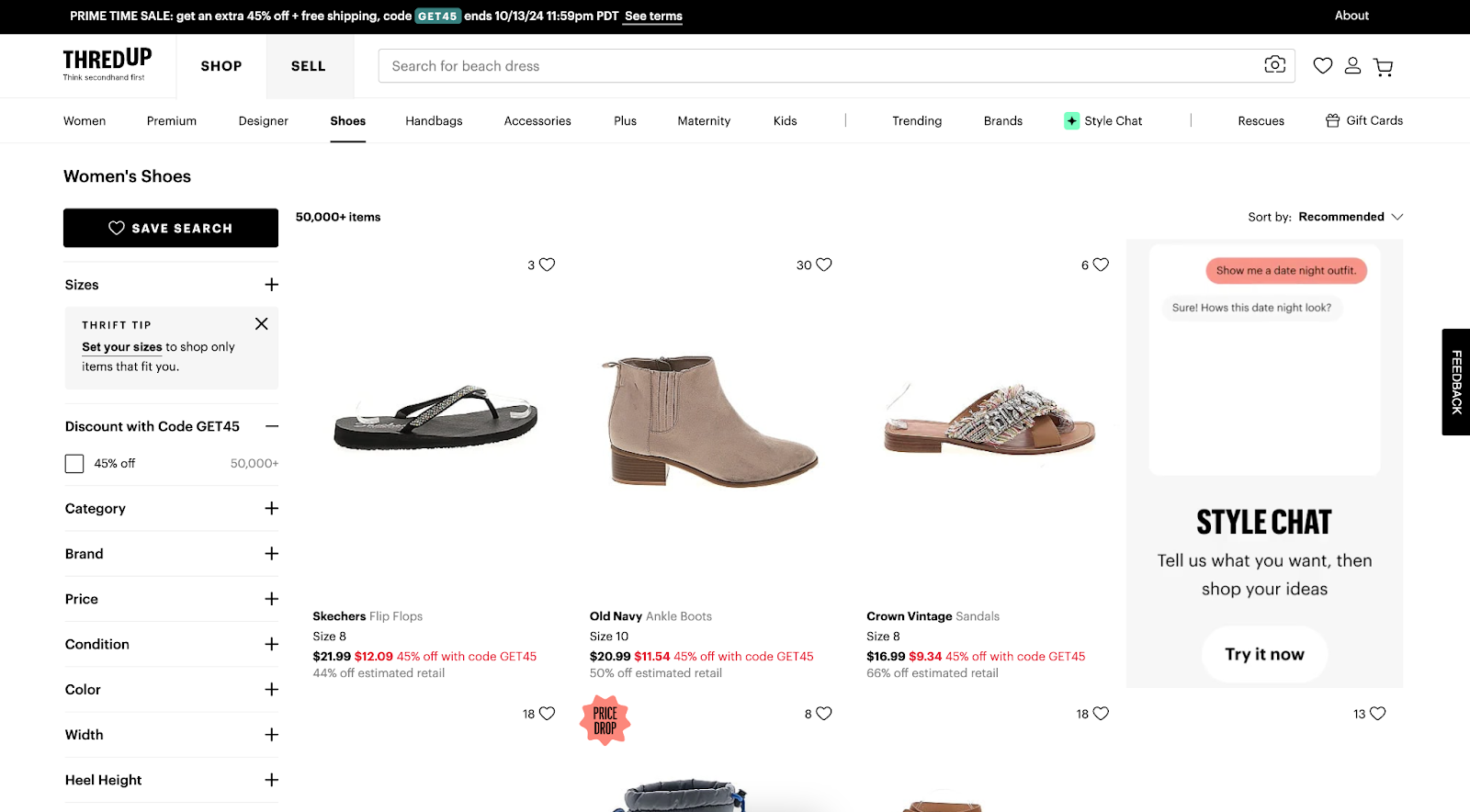Click heart icon with 13 likes
This screenshot has width=1470, height=812.
1377,714
